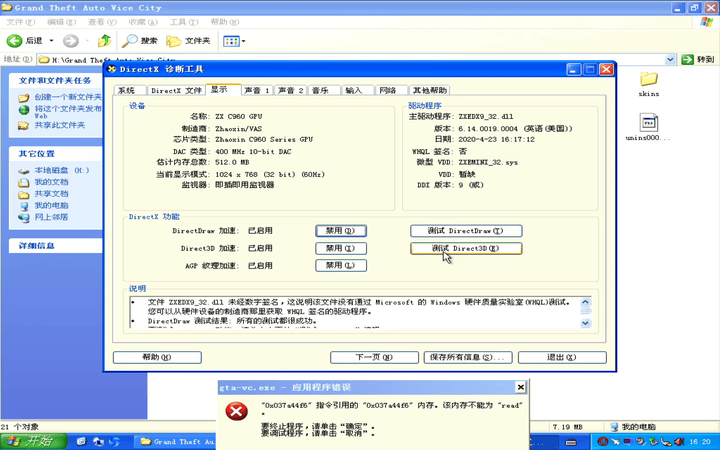The height and width of the screenshot is (450, 720).
Task: Switch to the 输入 tab
Action: [x=358, y=90]
